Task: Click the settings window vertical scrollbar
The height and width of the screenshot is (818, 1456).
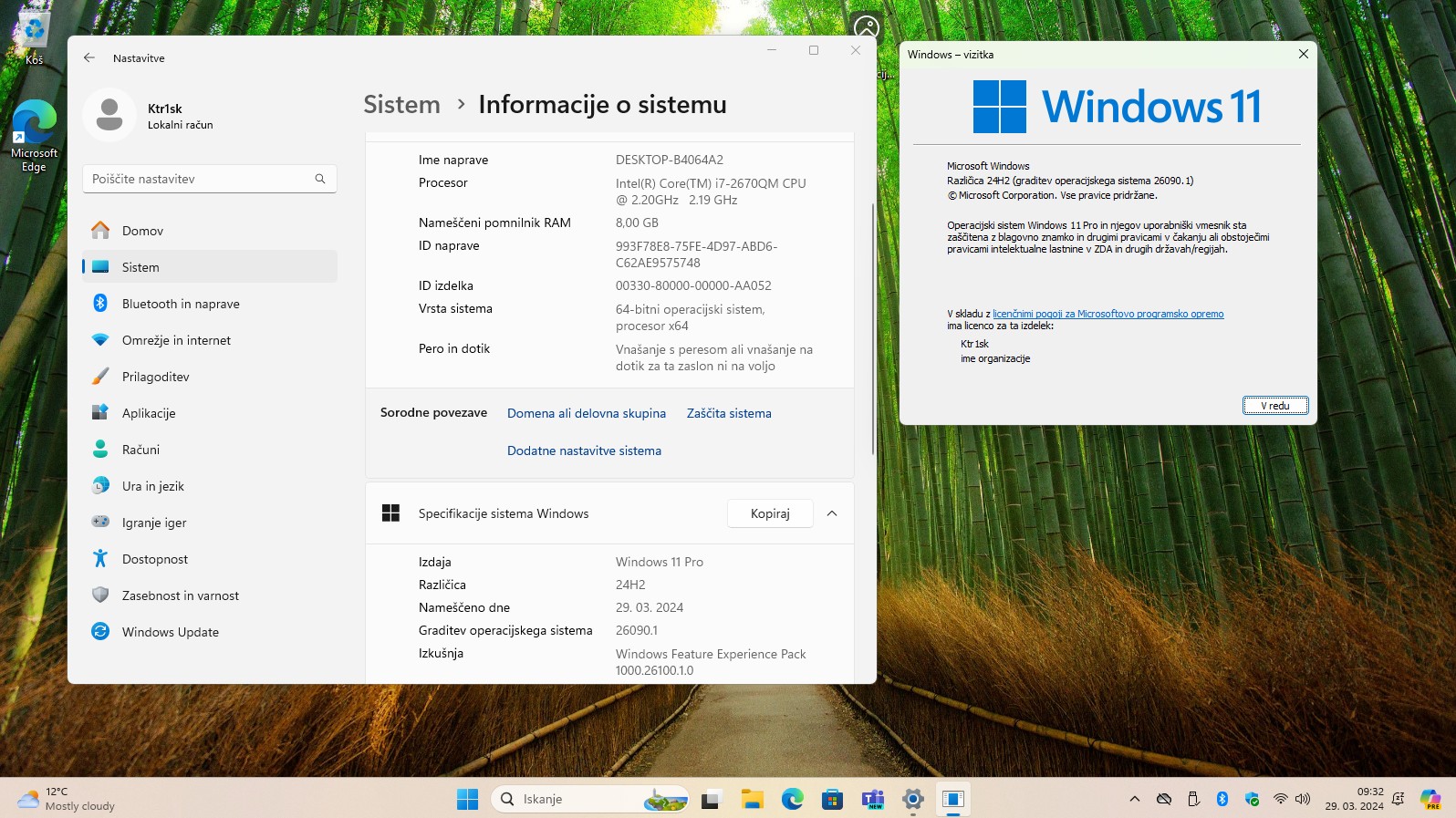Action: click(x=873, y=328)
